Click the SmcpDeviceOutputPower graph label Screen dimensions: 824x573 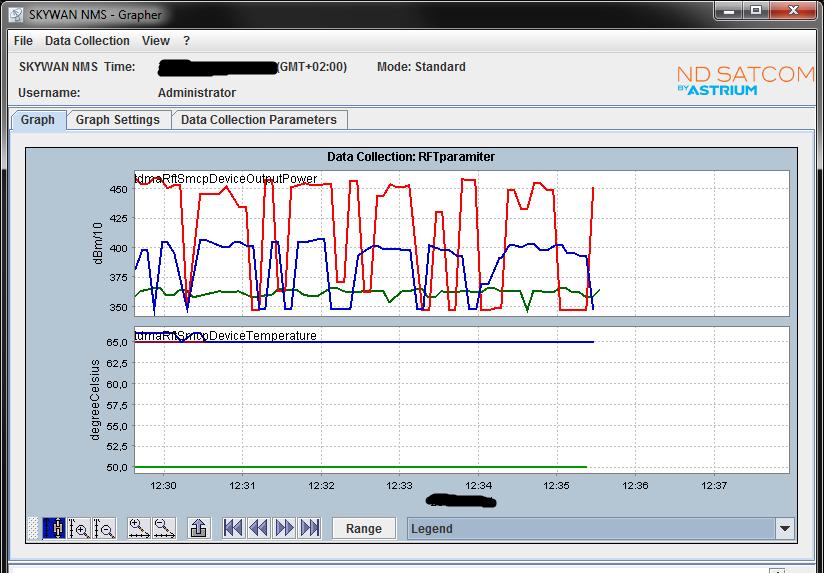tap(226, 179)
